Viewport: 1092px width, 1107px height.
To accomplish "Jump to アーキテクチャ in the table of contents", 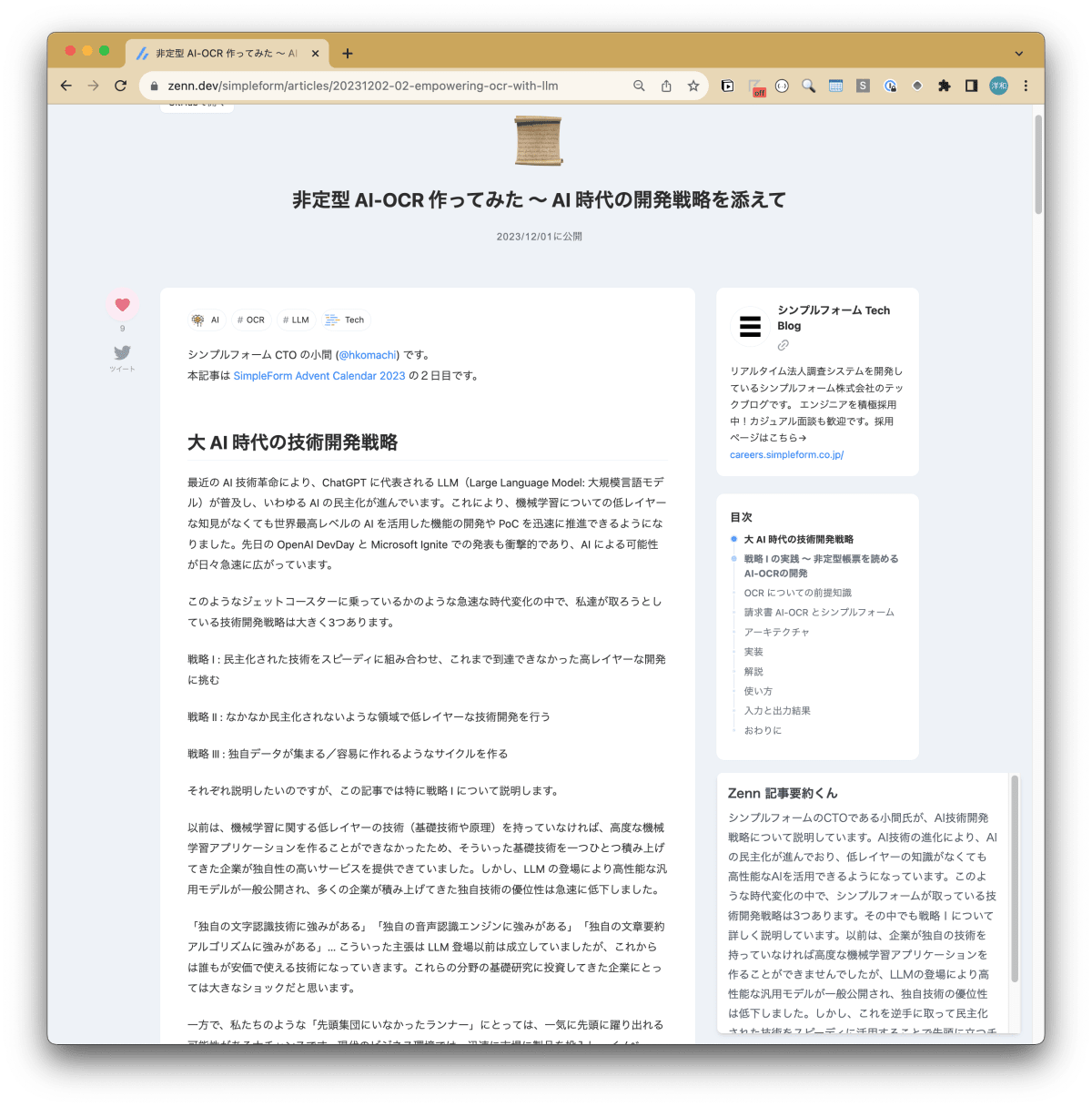I will [776, 632].
